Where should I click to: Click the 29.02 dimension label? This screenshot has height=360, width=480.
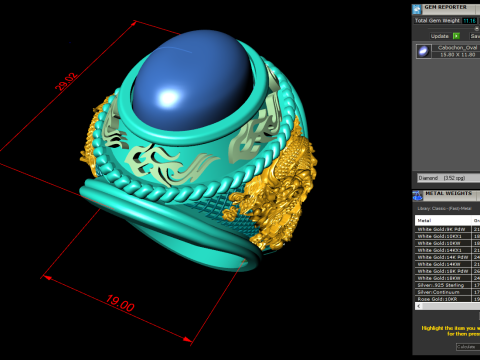(67, 81)
